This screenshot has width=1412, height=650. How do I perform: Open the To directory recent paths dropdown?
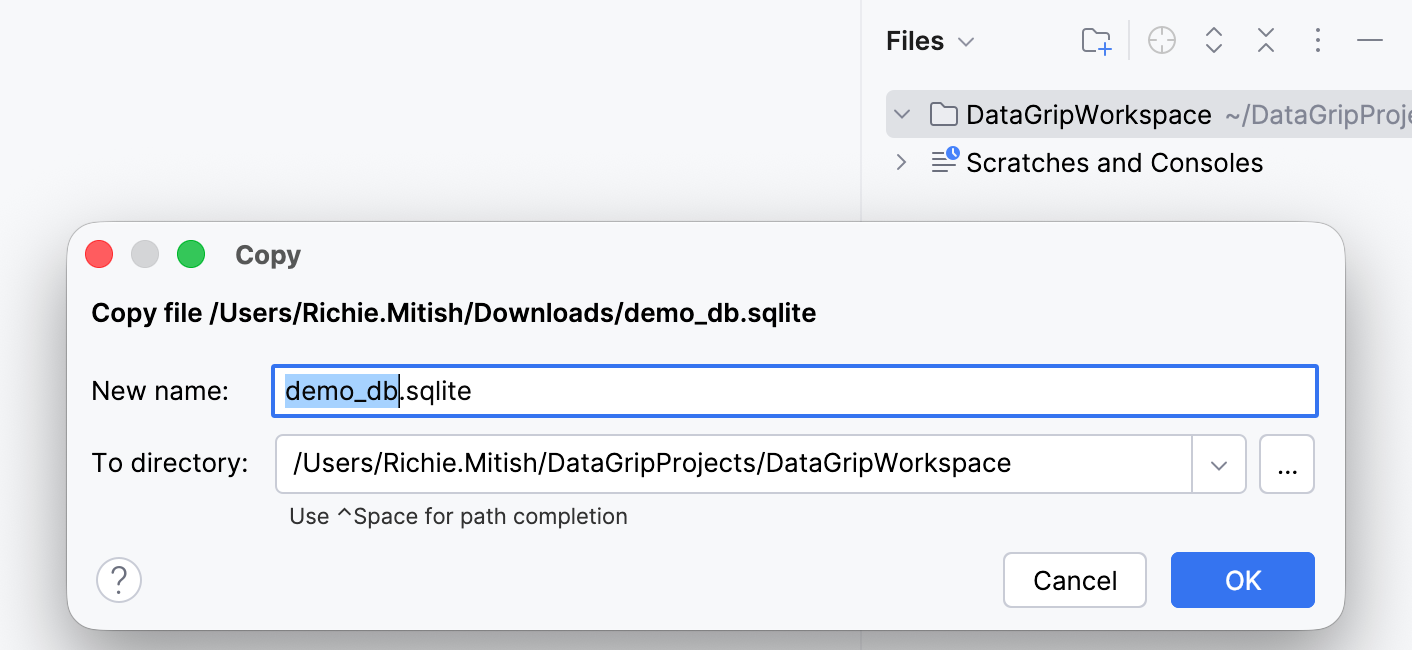pos(1219,464)
